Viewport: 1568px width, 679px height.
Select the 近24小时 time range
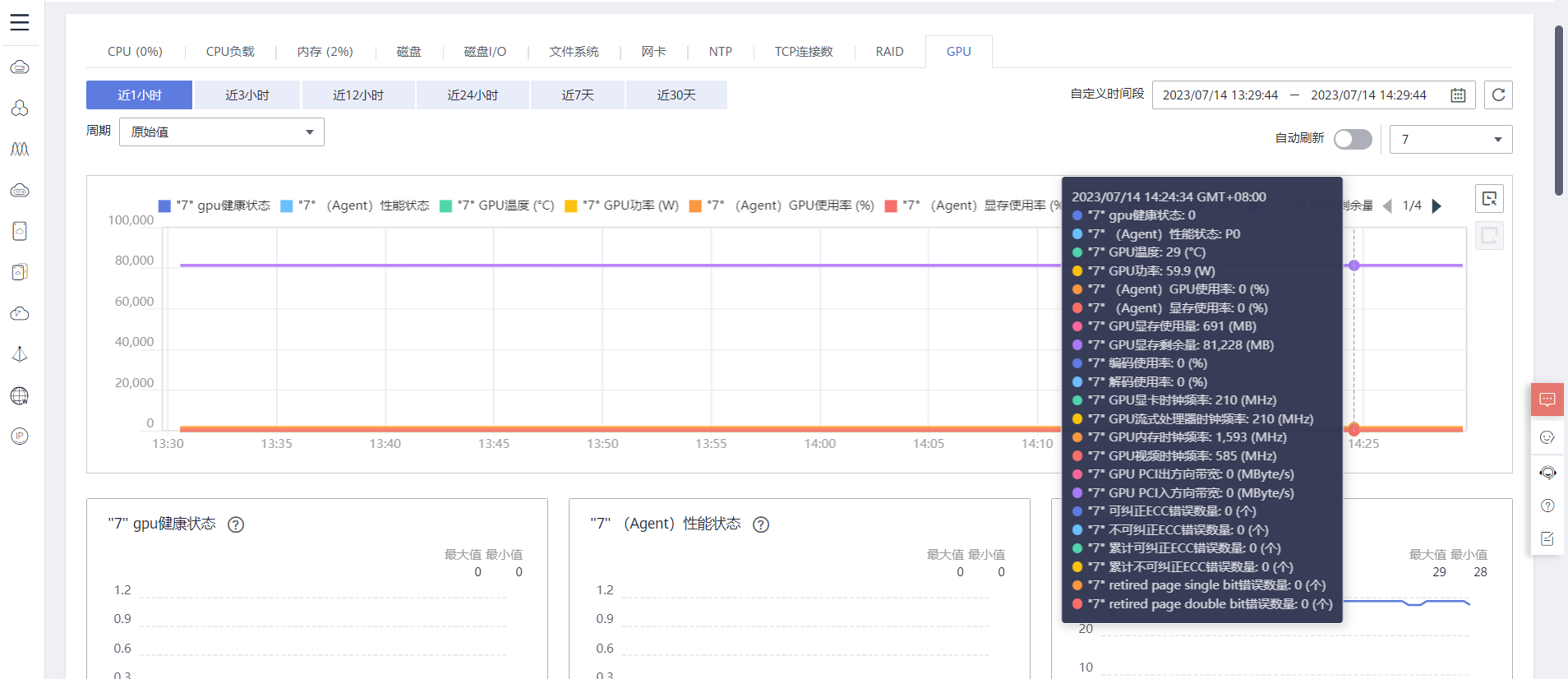coord(473,95)
